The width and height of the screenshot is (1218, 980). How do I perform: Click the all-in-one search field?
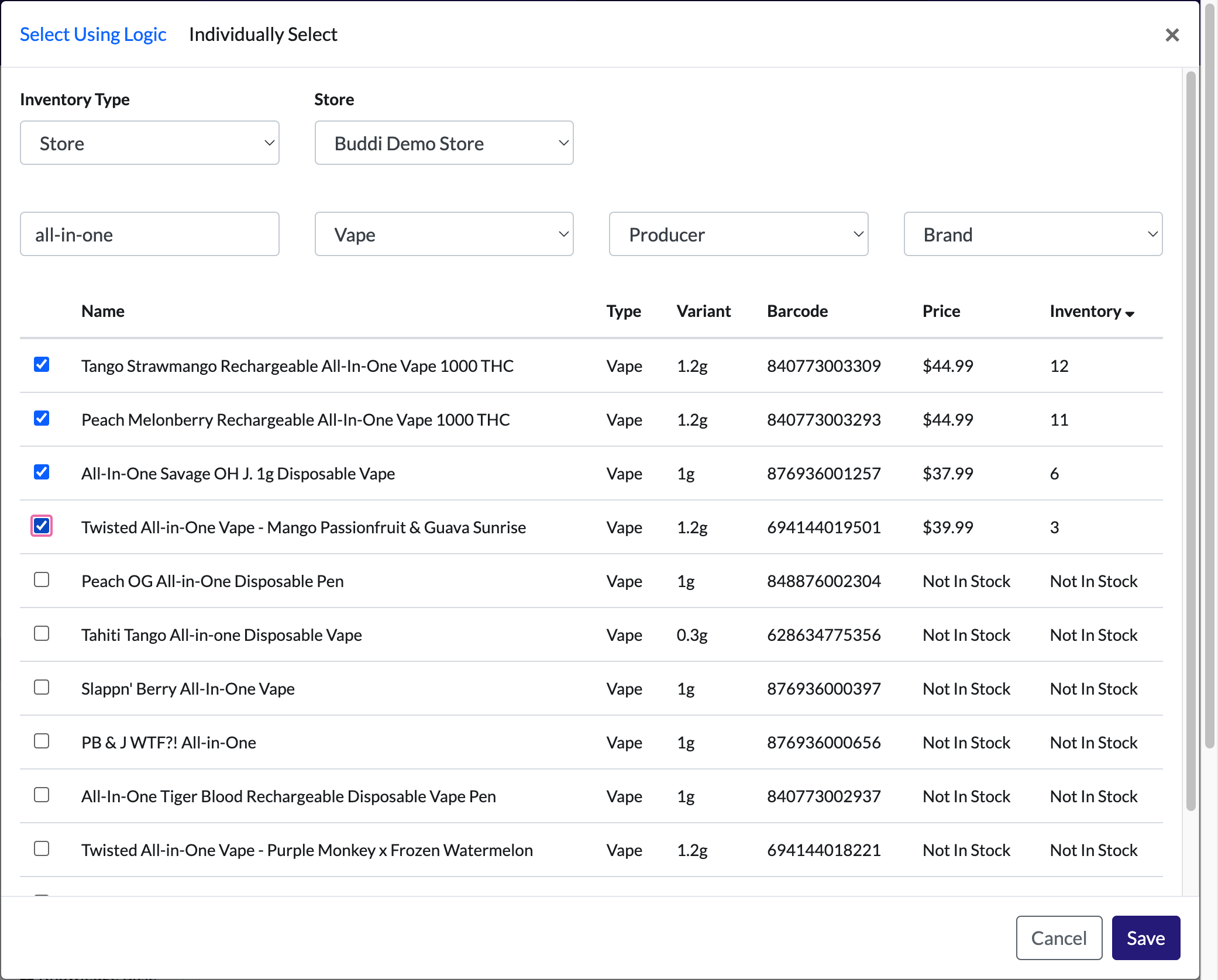pyautogui.click(x=150, y=234)
